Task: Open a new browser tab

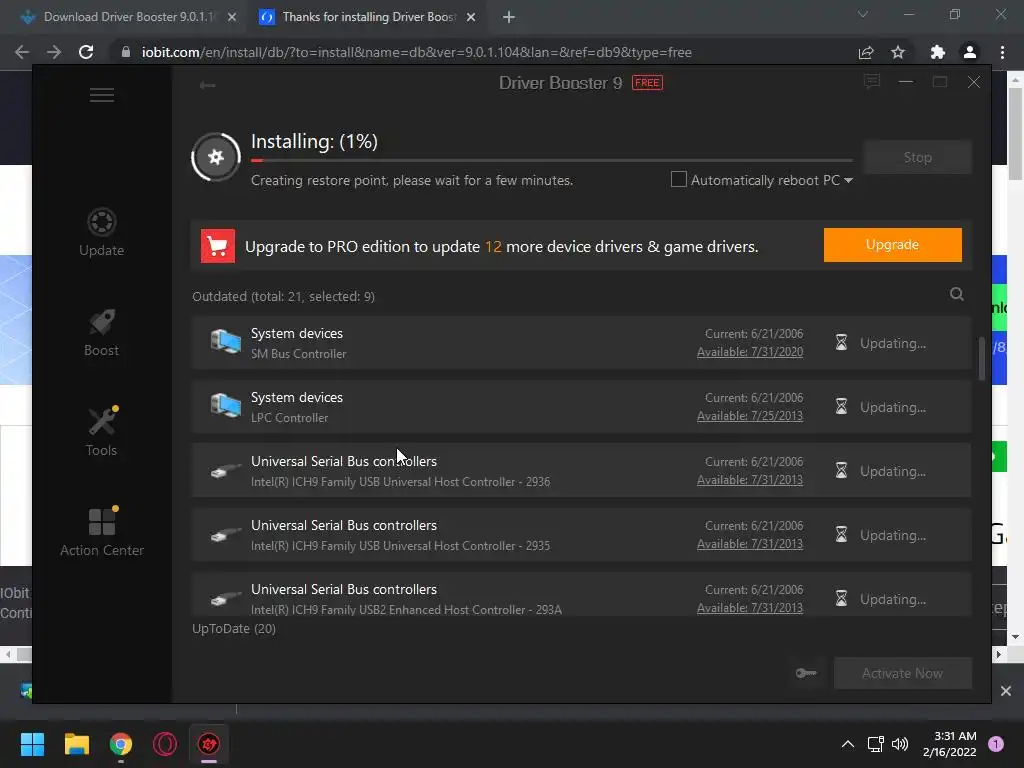Action: (x=509, y=17)
